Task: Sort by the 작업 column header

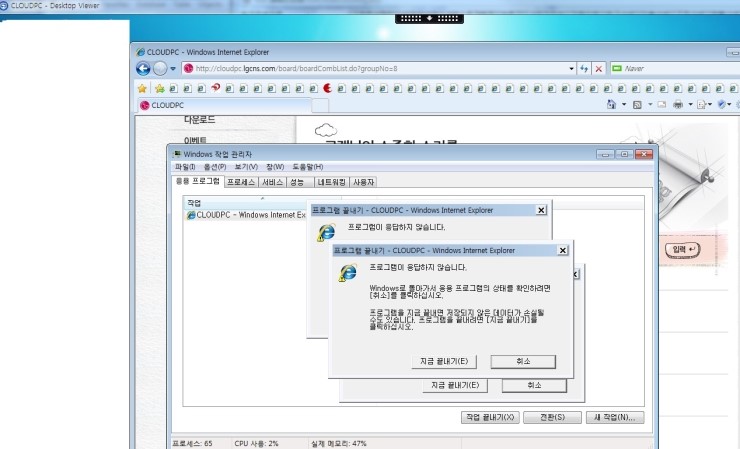Action: [x=245, y=203]
